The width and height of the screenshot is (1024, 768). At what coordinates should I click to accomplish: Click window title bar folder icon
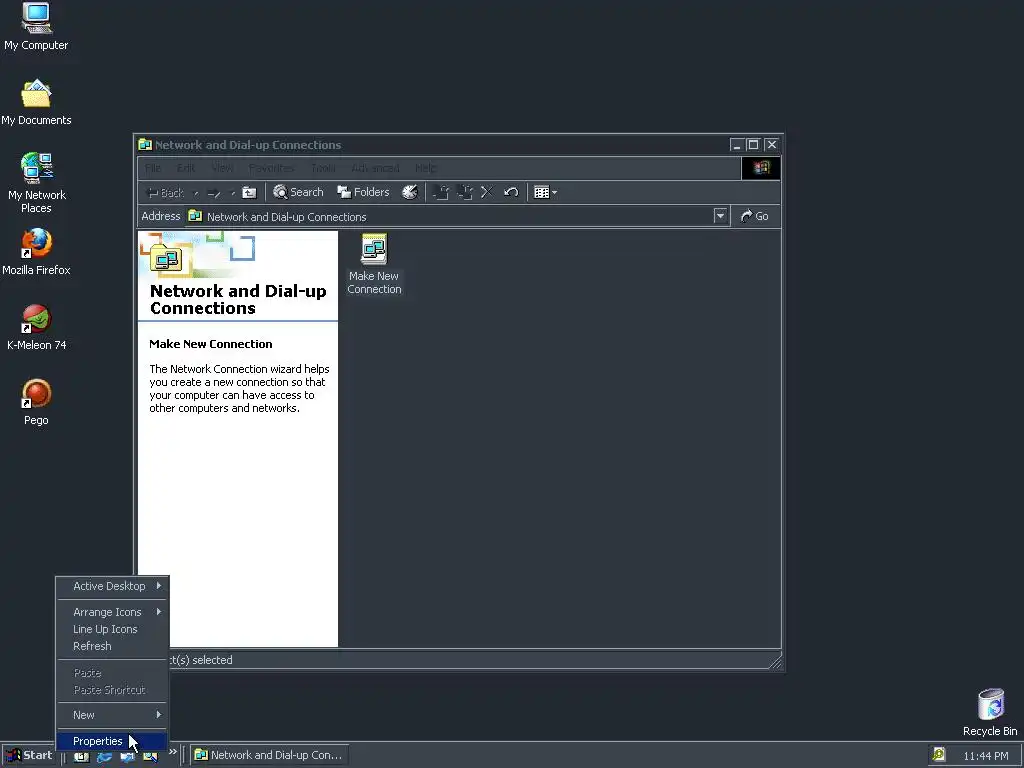tap(145, 145)
